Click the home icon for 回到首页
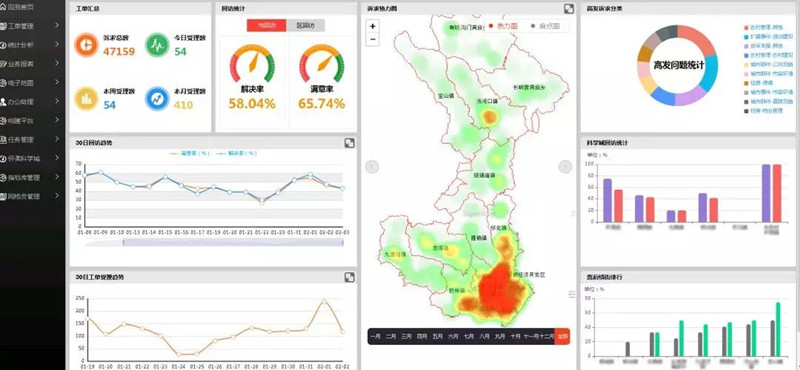800x370 pixels. [3, 6]
